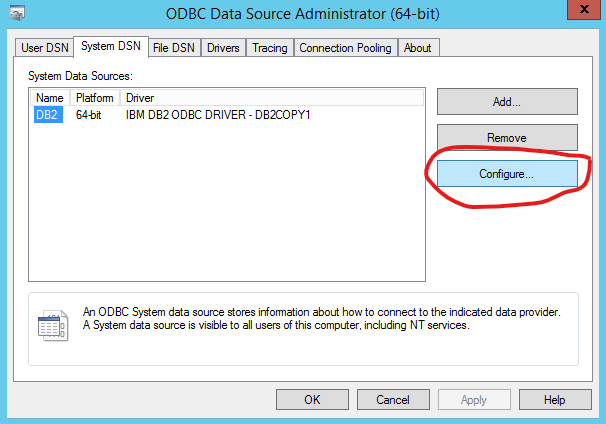Image resolution: width=606 pixels, height=424 pixels.
Task: Show the About tab
Action: pos(418,48)
